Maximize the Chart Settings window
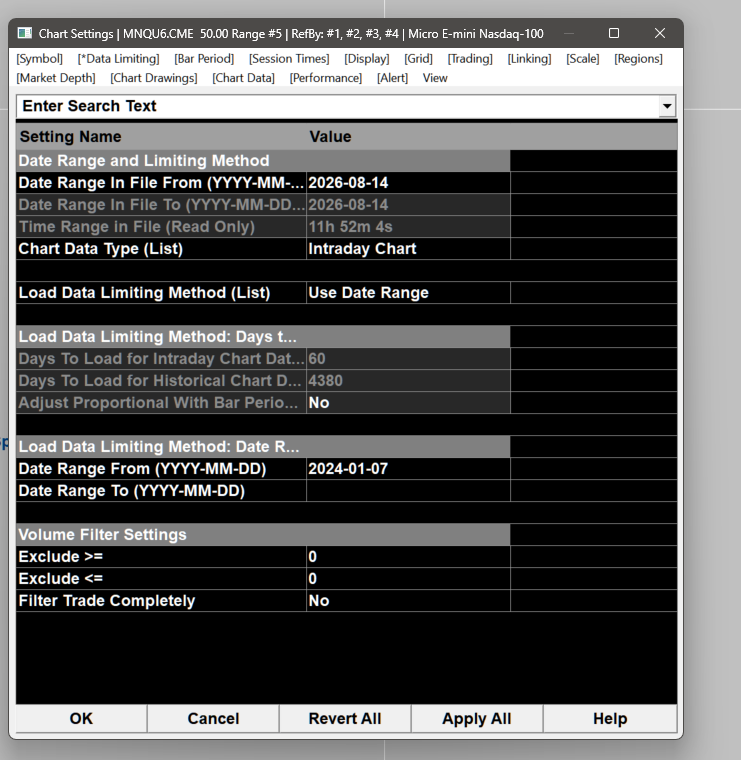This screenshot has width=741, height=760. pos(614,33)
